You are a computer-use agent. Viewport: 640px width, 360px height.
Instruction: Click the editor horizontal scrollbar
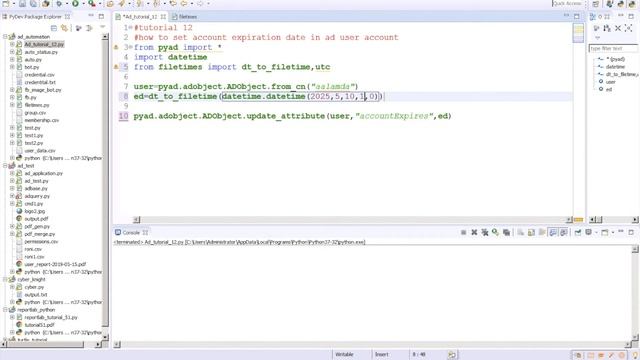[352, 220]
